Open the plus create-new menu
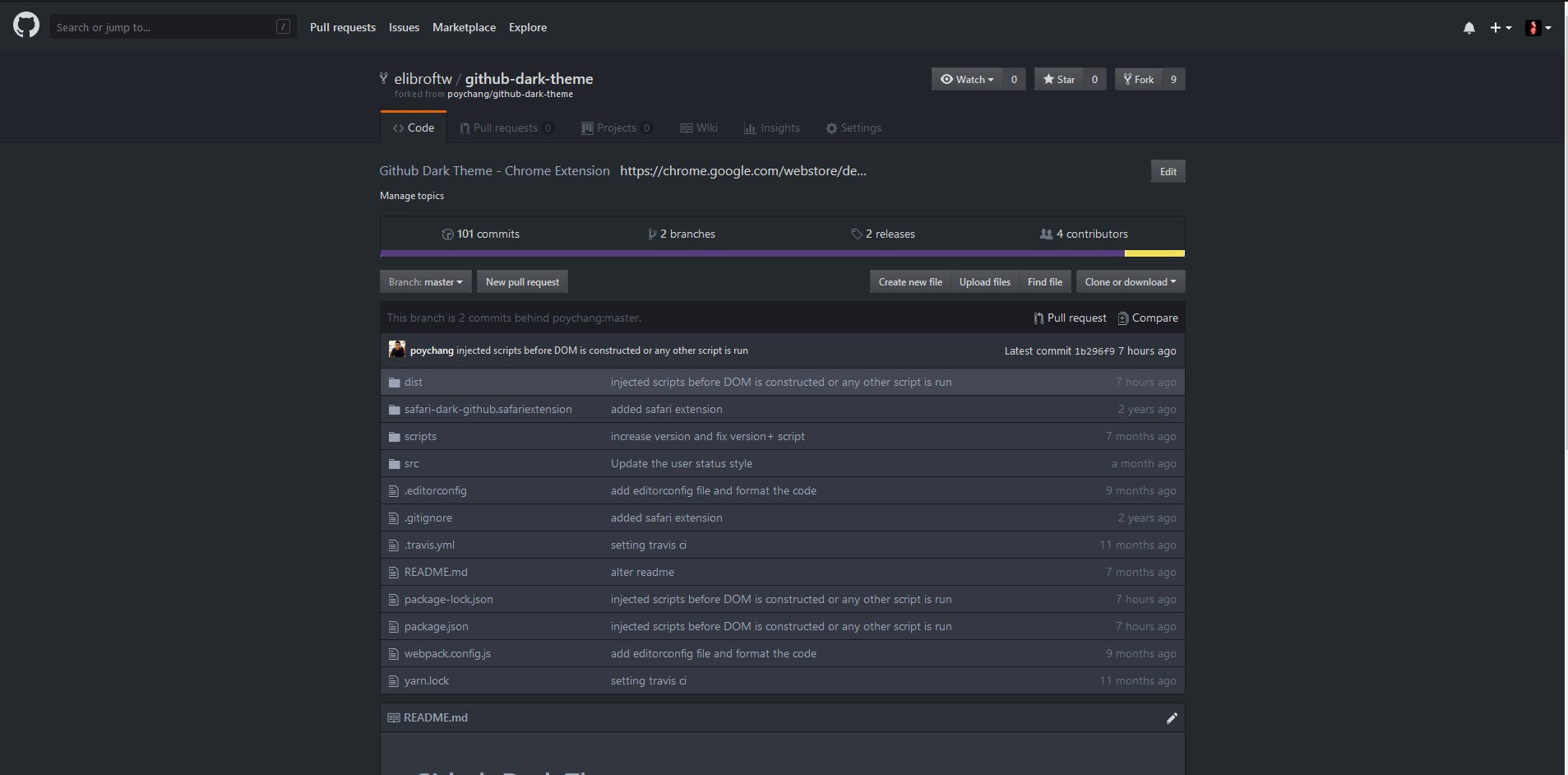Viewport: 1568px width, 775px height. coord(1501,28)
